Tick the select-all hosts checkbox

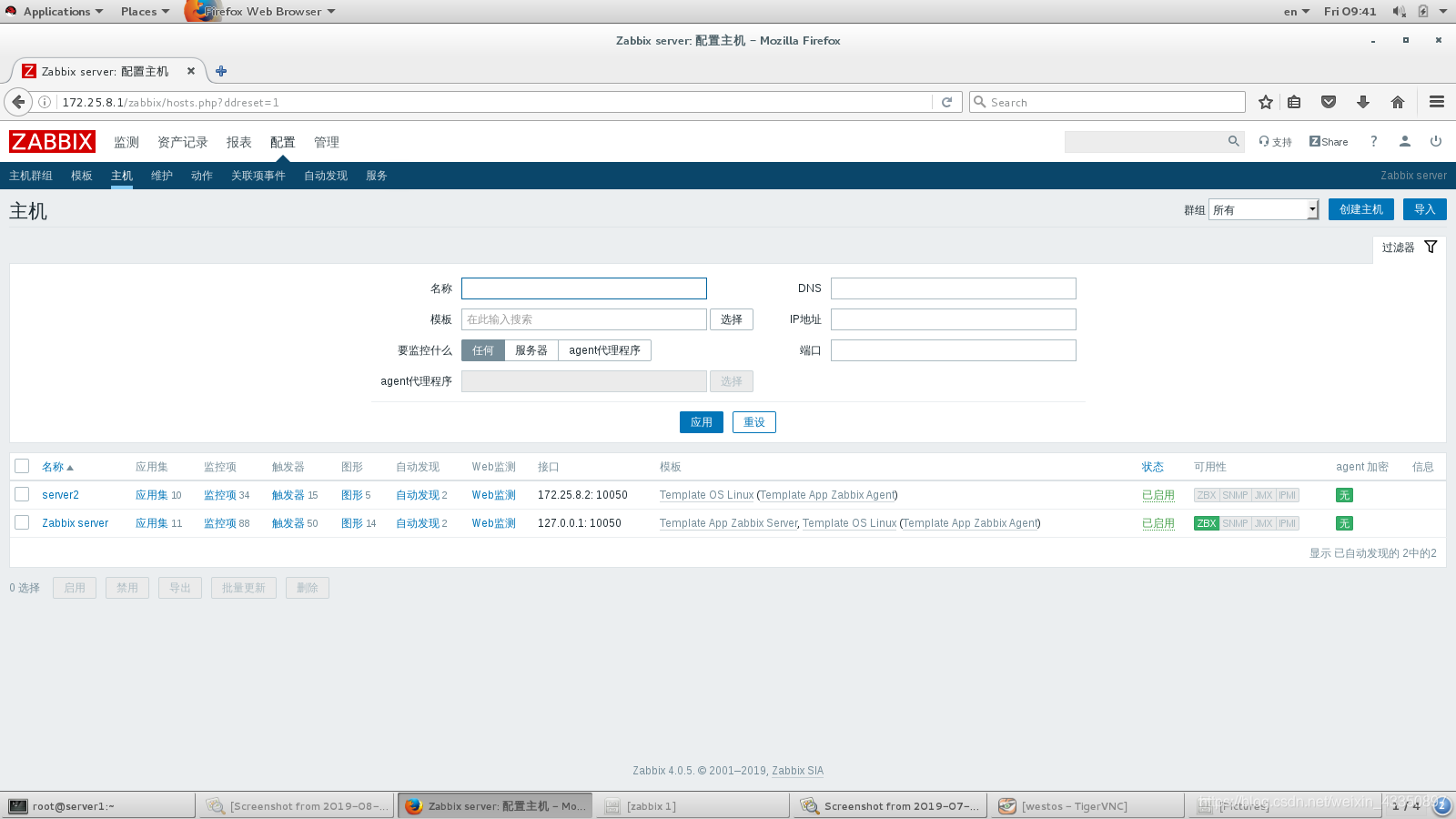pos(22,466)
